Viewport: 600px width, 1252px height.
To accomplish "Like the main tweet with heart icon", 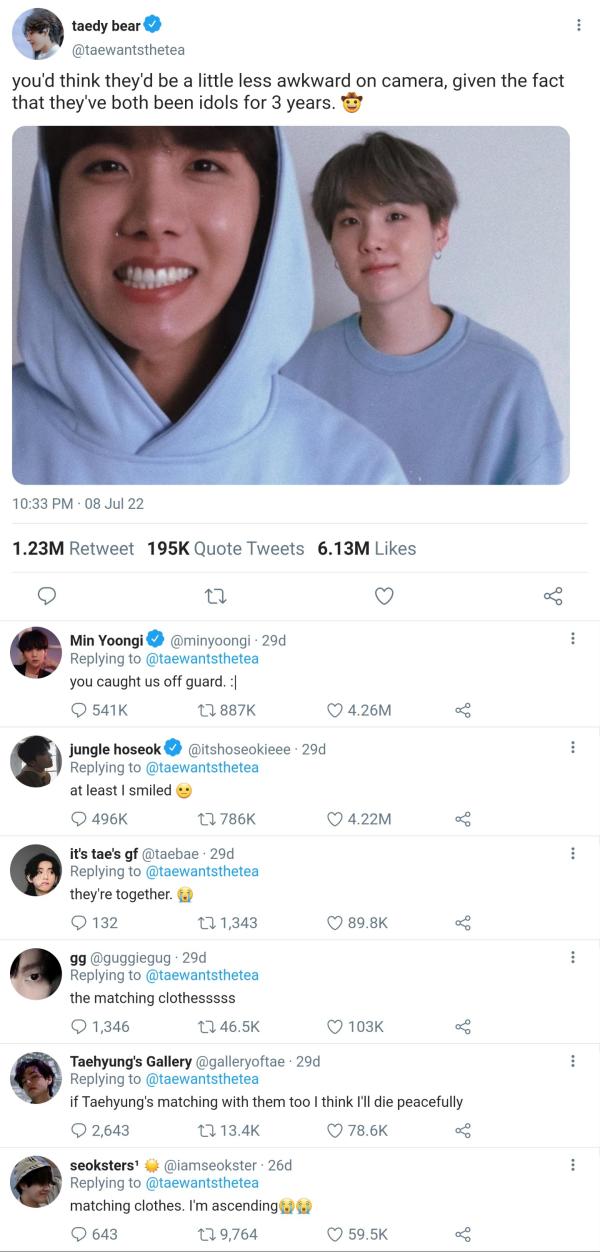I will [384, 596].
